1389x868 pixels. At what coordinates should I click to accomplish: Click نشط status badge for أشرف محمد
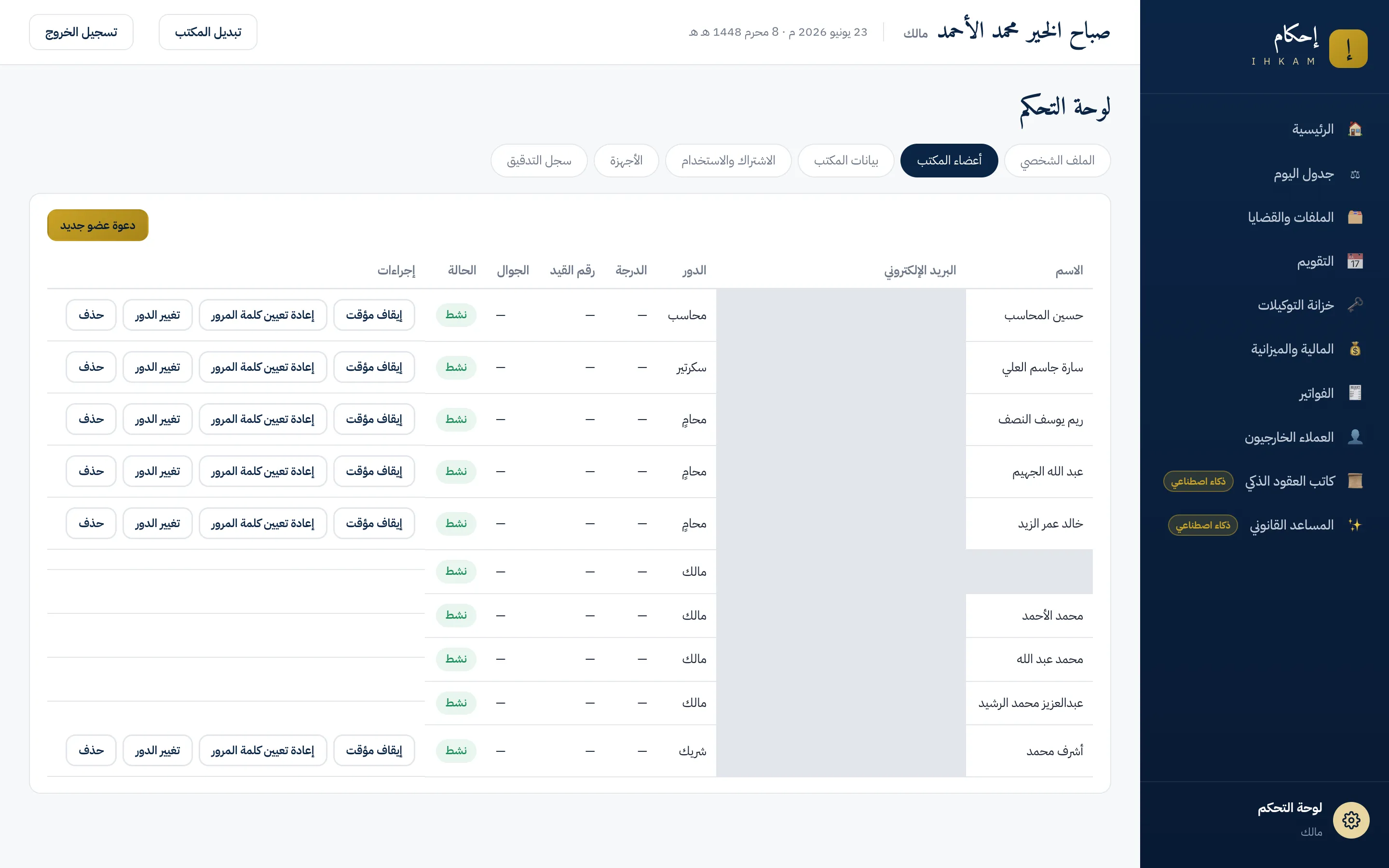456,750
